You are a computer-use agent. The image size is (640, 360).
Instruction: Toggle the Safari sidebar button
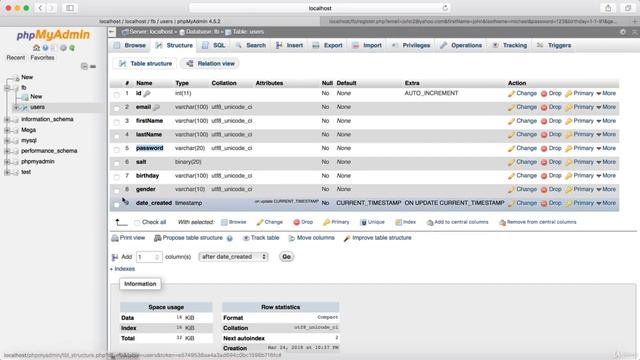70,8
